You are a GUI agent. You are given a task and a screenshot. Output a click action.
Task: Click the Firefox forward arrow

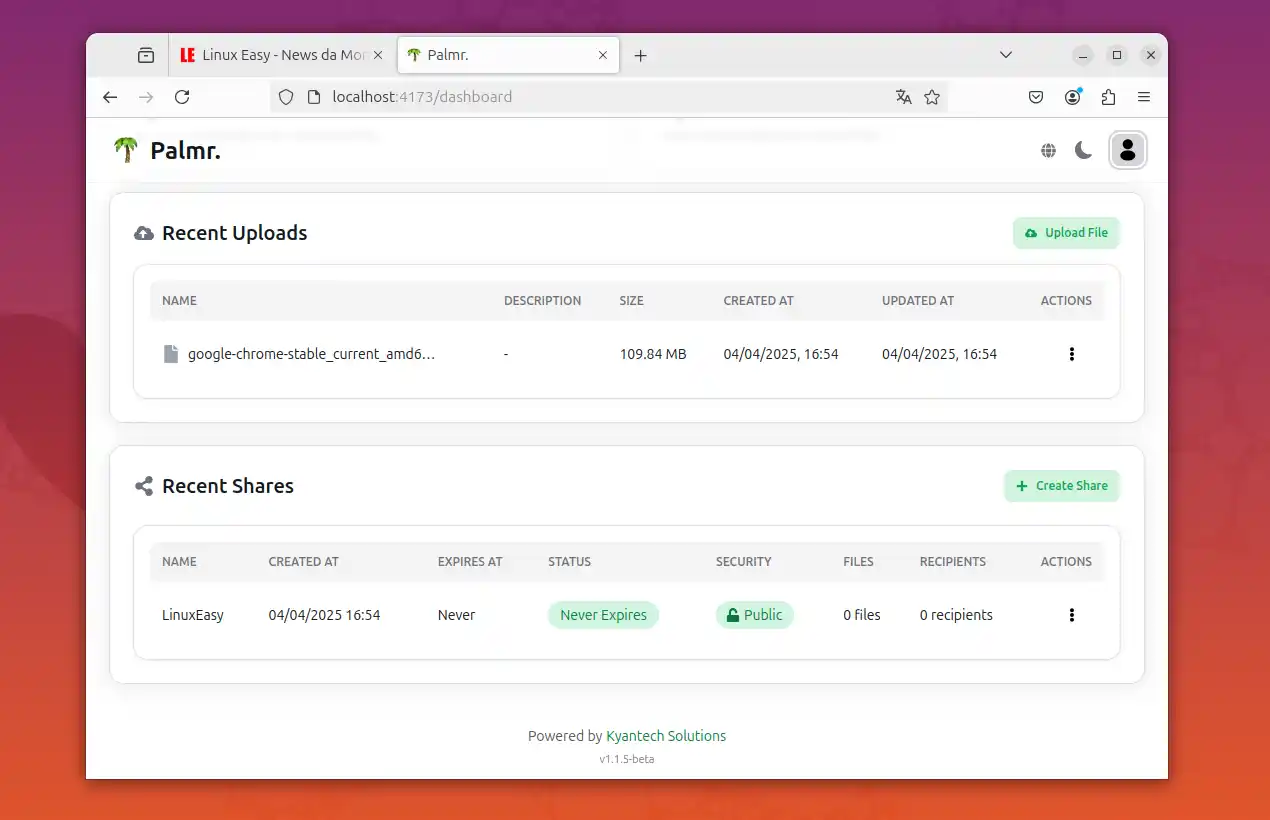pos(147,97)
